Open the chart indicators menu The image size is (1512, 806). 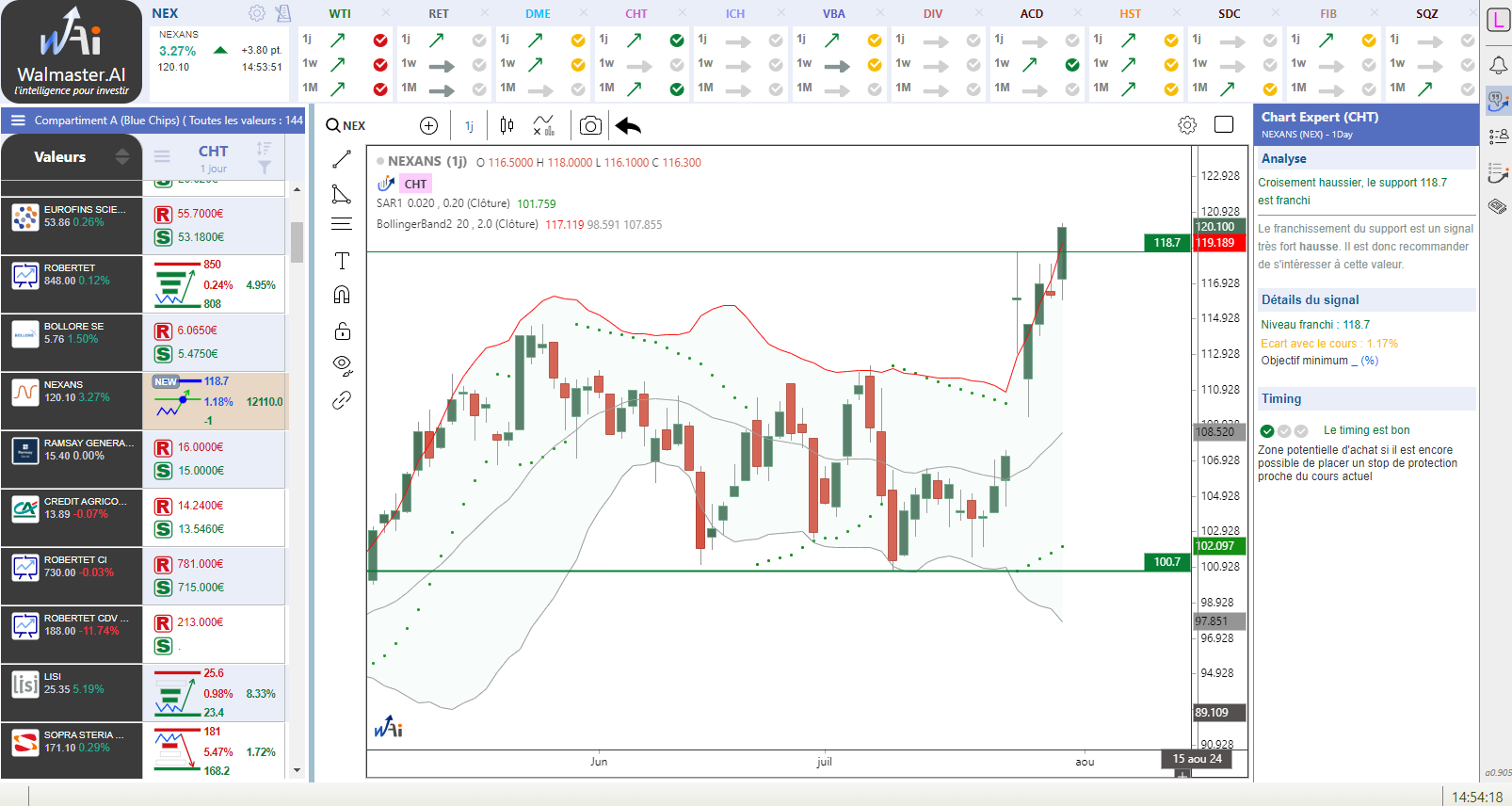543,126
